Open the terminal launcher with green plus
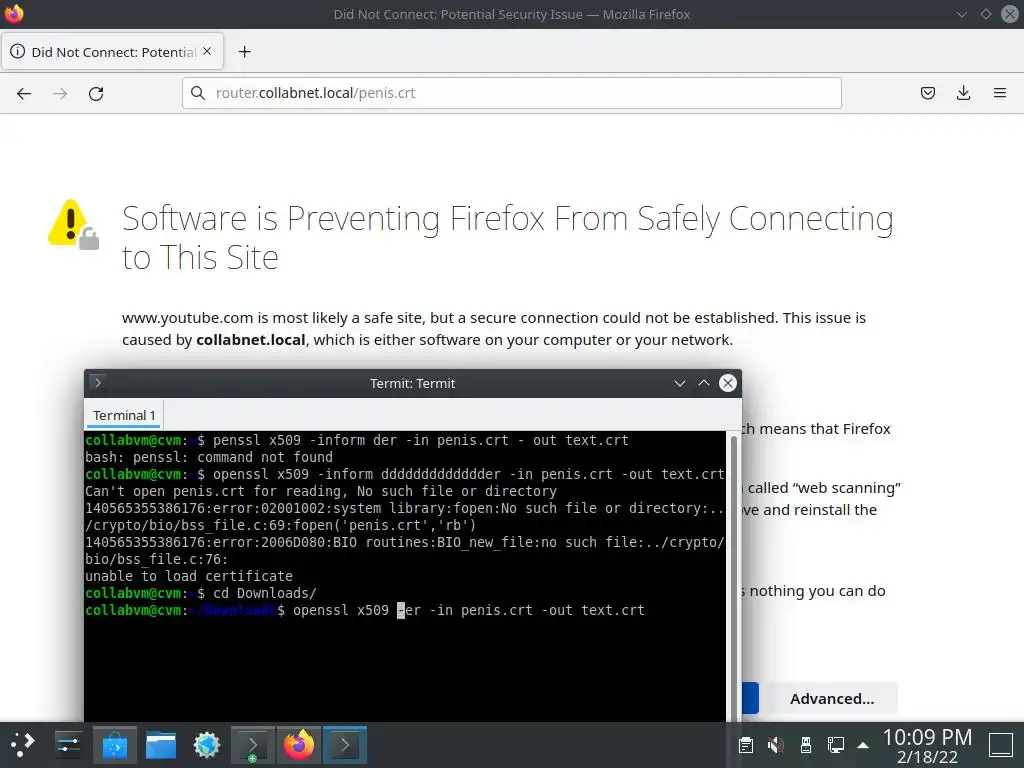The width and height of the screenshot is (1024, 768). pos(253,744)
